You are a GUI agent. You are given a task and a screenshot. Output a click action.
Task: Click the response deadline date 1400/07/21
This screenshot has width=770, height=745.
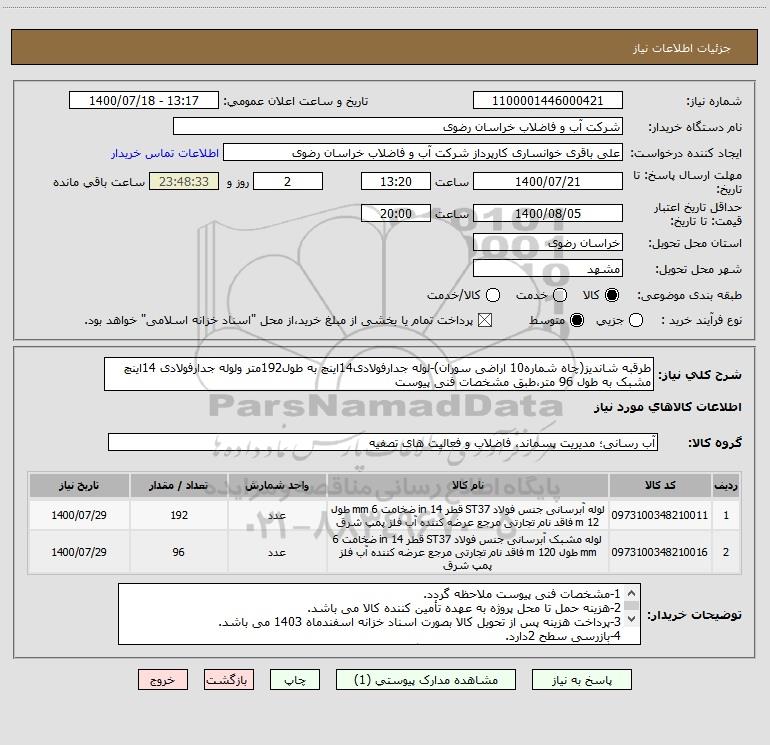[548, 181]
